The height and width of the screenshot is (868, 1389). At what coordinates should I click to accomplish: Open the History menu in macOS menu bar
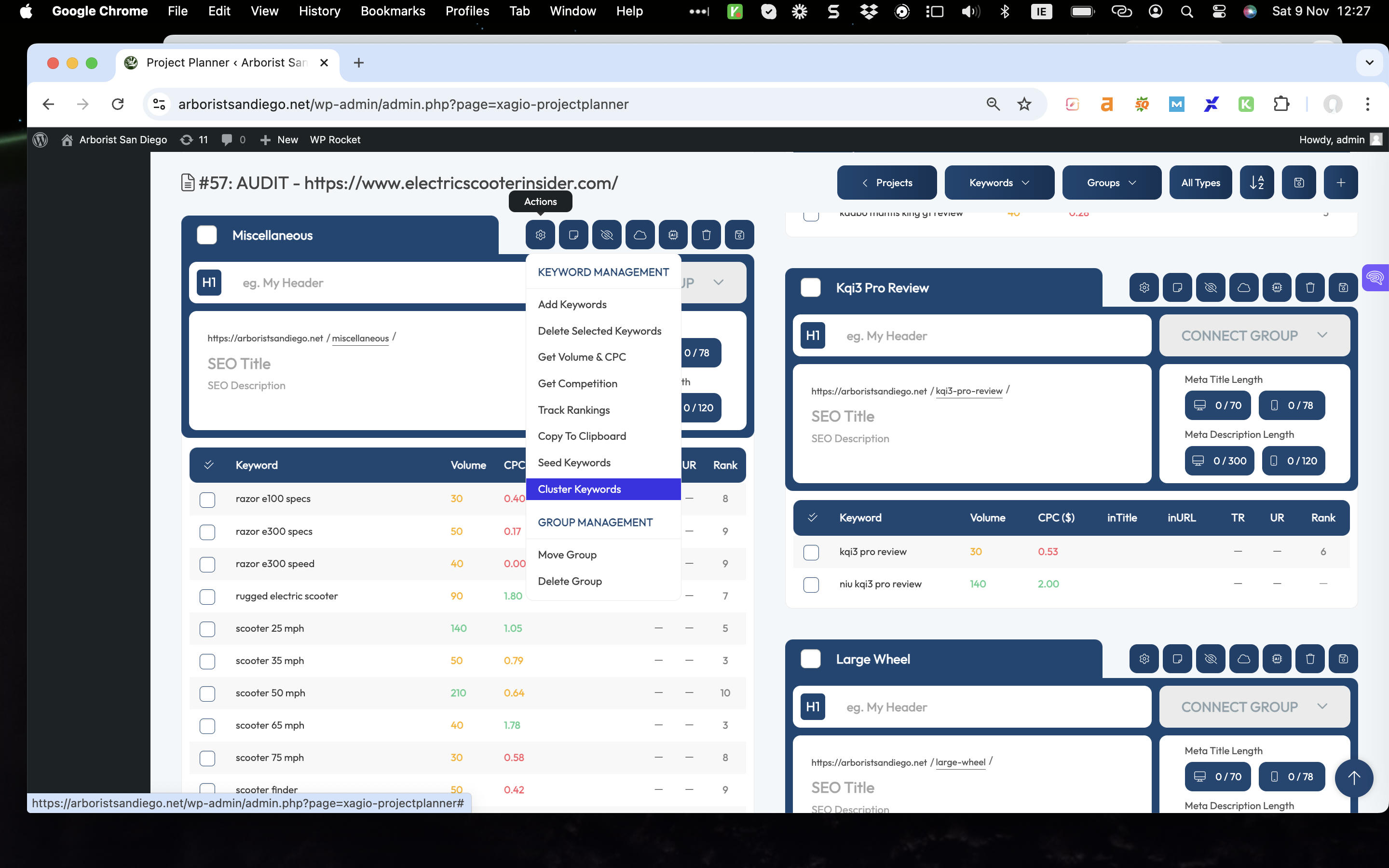(x=319, y=11)
